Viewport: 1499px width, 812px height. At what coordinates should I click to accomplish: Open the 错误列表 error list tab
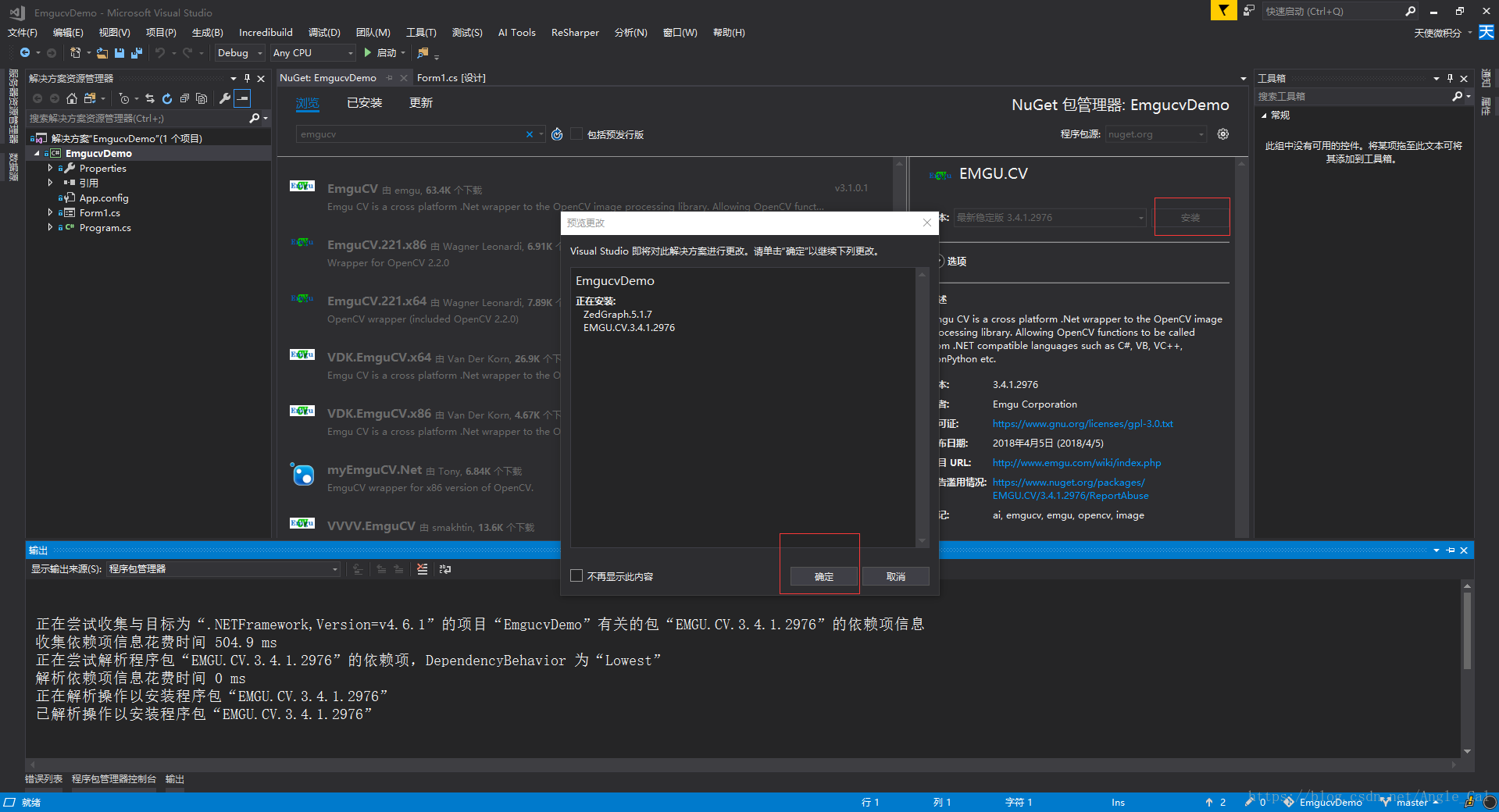44,779
